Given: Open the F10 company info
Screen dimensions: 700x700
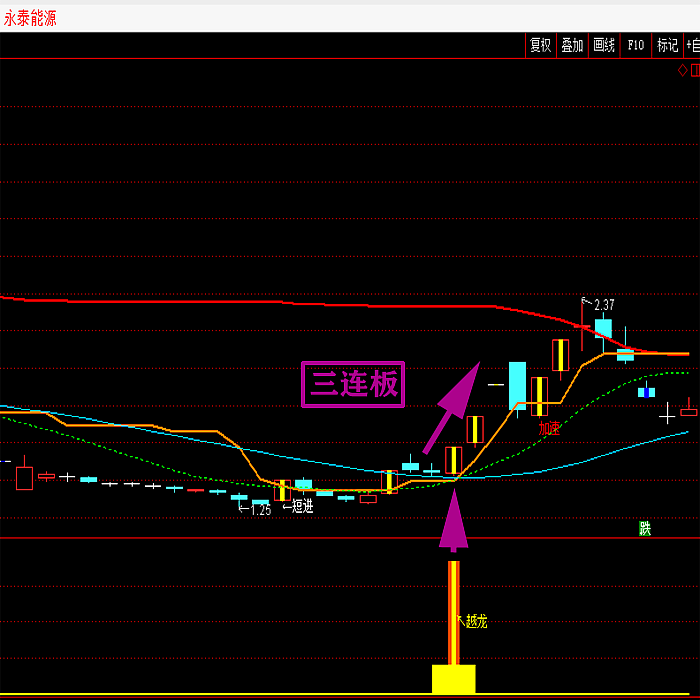Looking at the screenshot, I should tap(636, 45).
